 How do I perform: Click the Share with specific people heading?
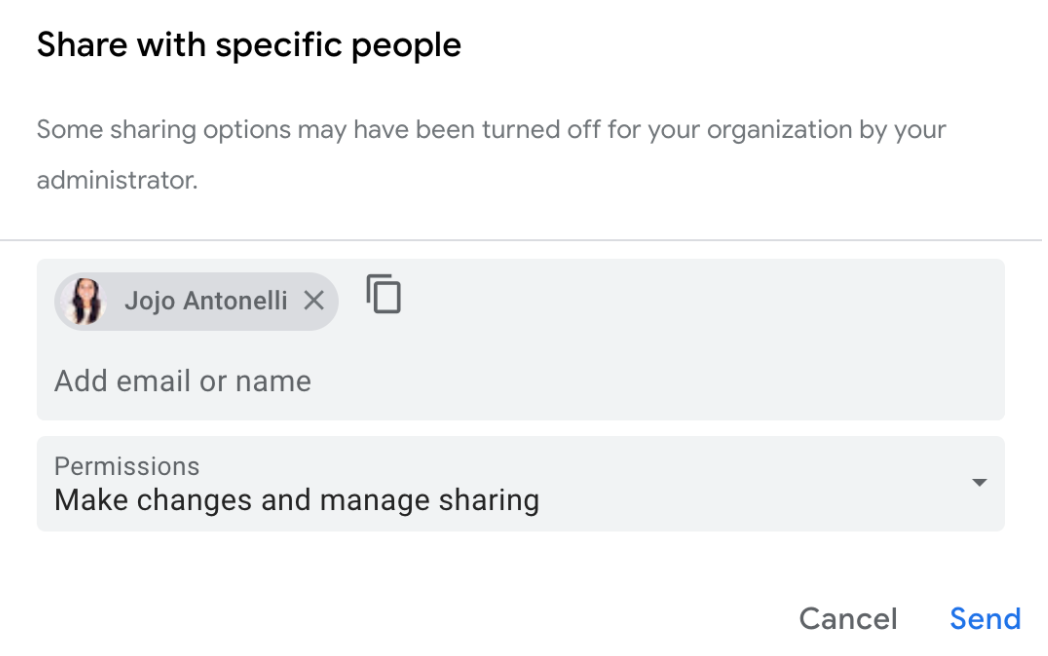click(x=249, y=45)
